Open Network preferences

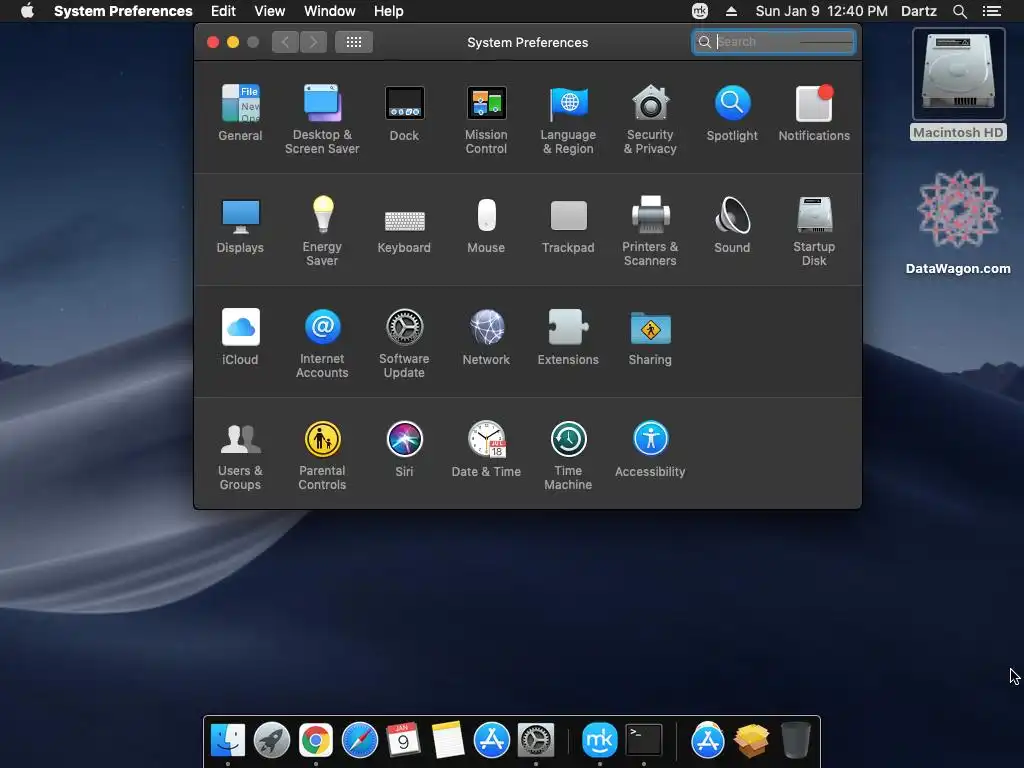pos(486,336)
